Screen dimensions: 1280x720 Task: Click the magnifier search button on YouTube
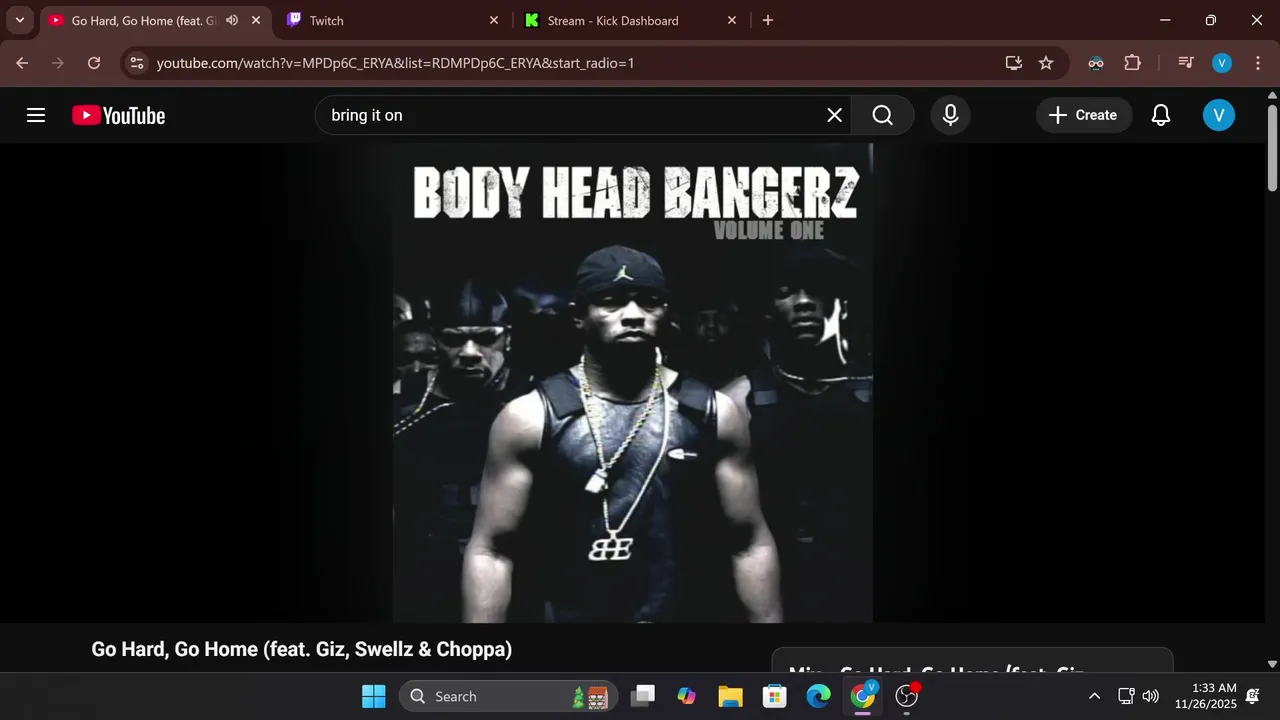[882, 115]
